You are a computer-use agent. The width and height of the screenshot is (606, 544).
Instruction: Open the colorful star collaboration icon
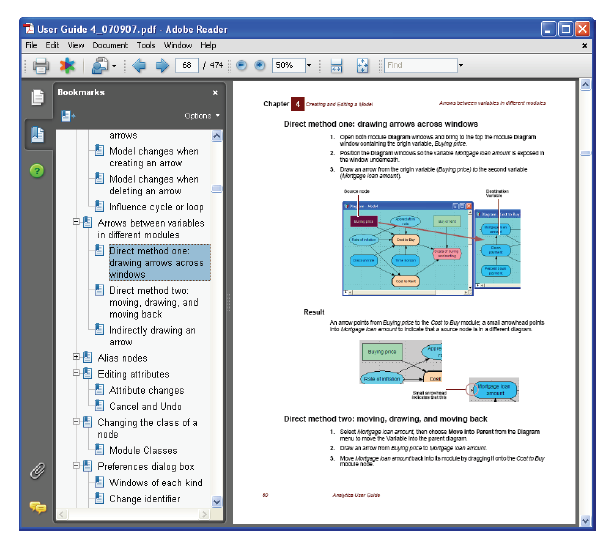pos(67,65)
